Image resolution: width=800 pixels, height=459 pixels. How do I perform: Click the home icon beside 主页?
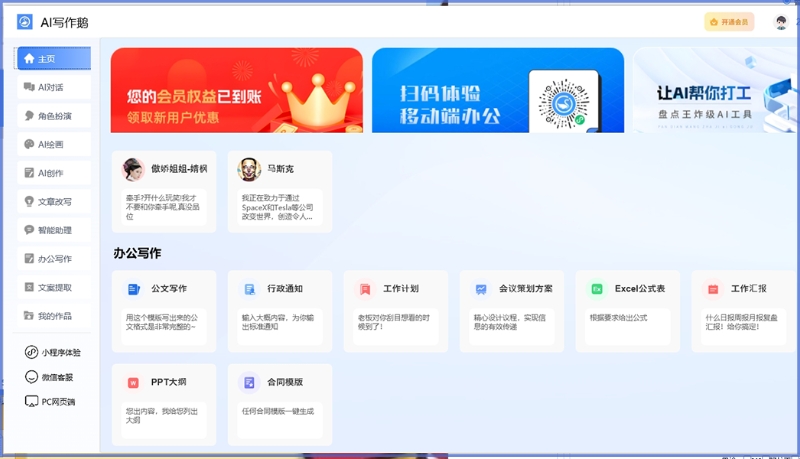point(29,59)
